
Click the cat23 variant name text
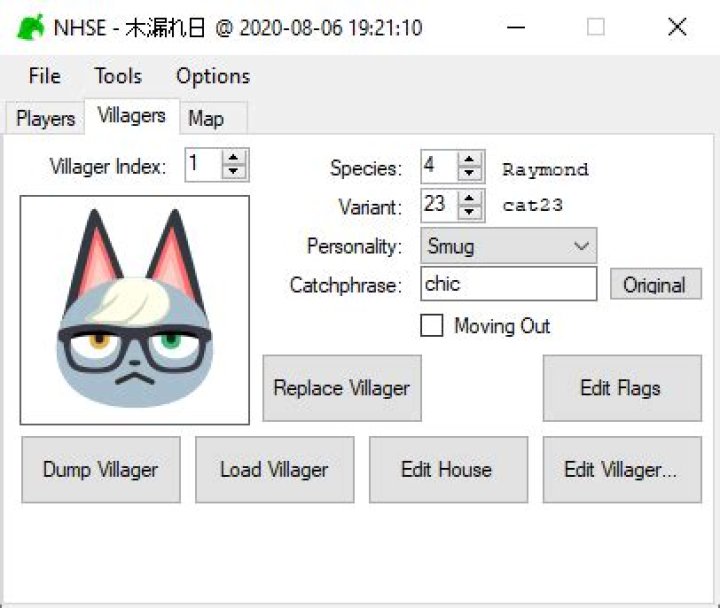[x=533, y=205]
